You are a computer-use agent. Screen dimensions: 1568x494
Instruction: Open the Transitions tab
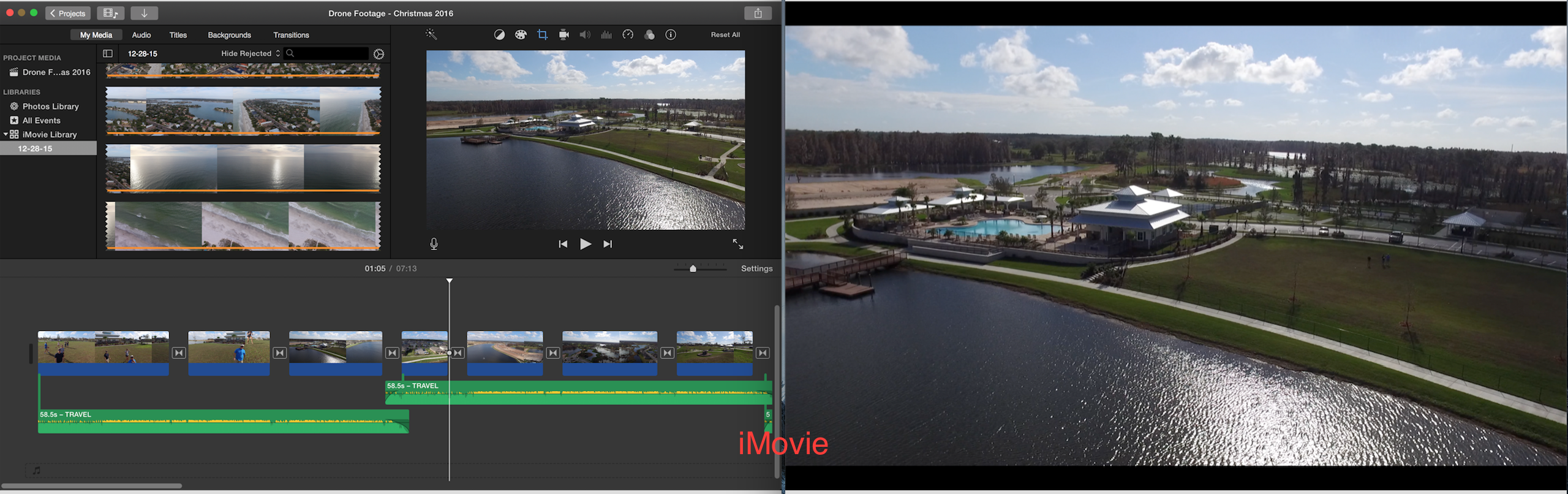[x=291, y=35]
